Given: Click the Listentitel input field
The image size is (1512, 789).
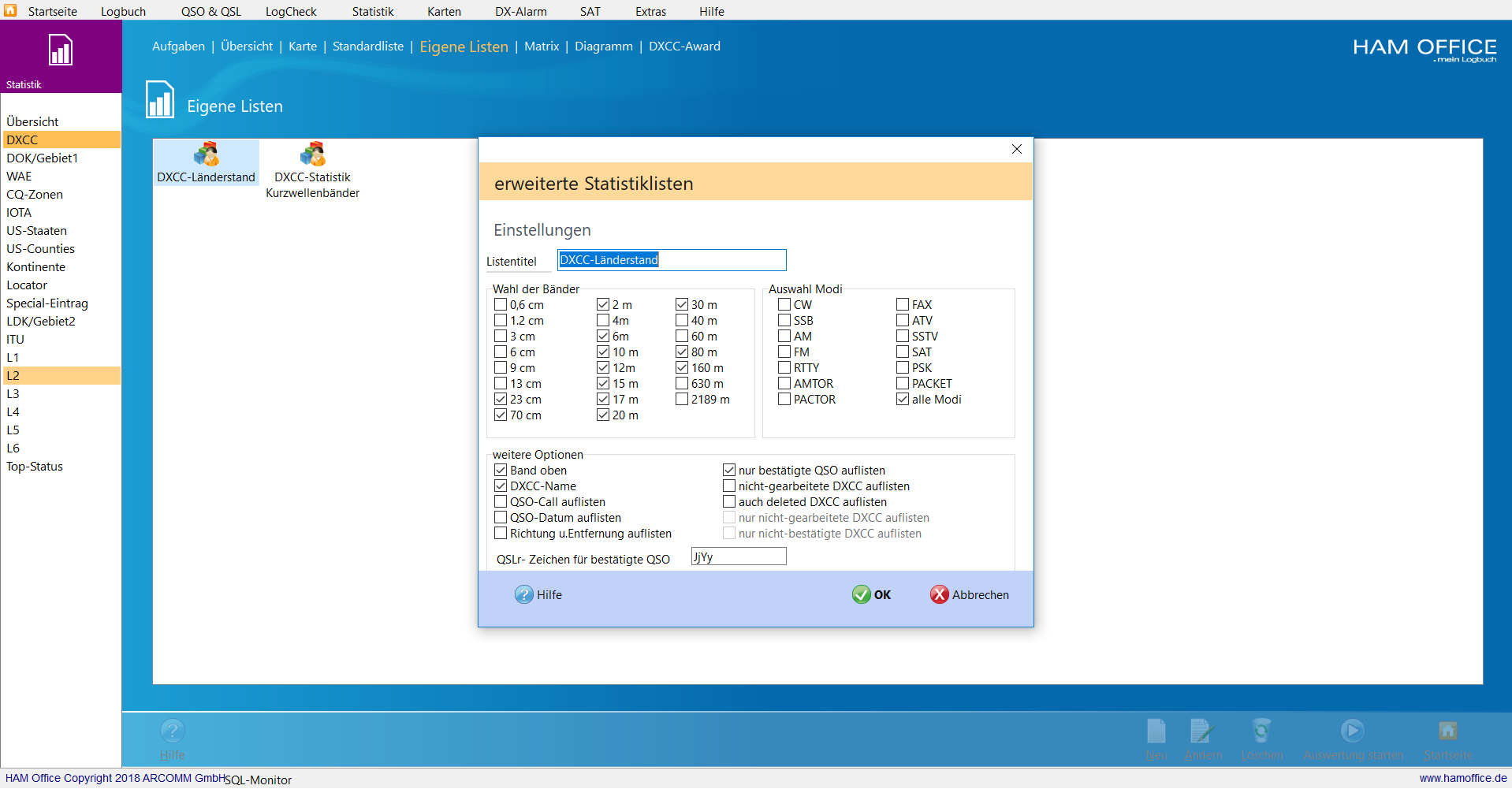Looking at the screenshot, I should click(672, 260).
